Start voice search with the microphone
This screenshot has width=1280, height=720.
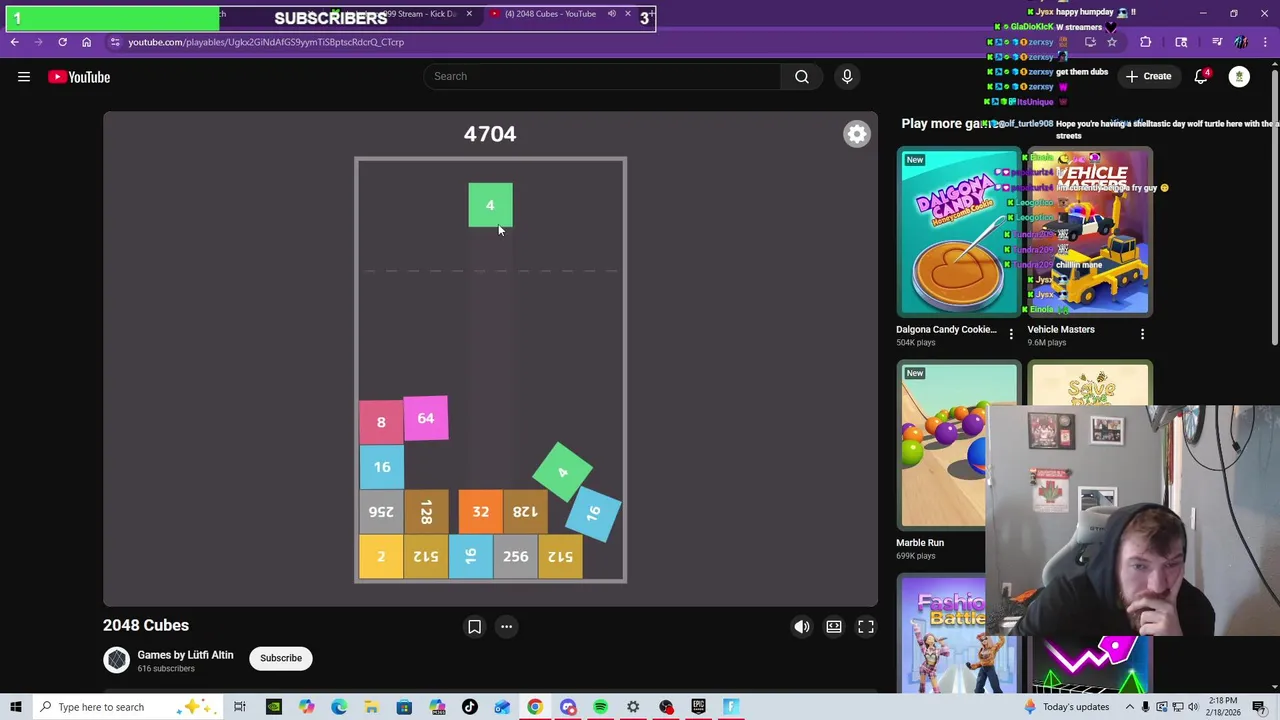click(847, 76)
